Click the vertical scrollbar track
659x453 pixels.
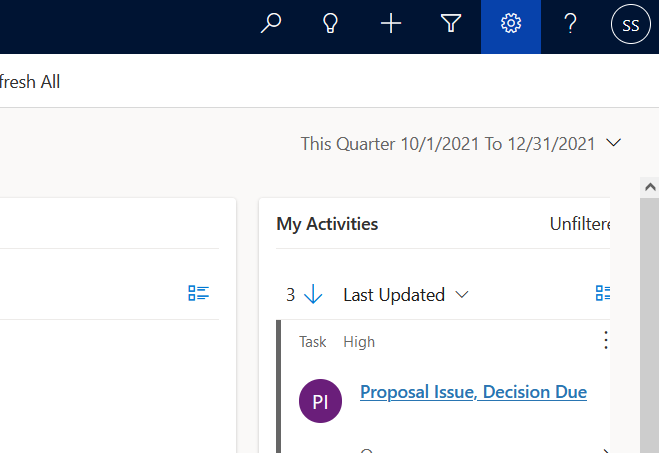click(650, 320)
